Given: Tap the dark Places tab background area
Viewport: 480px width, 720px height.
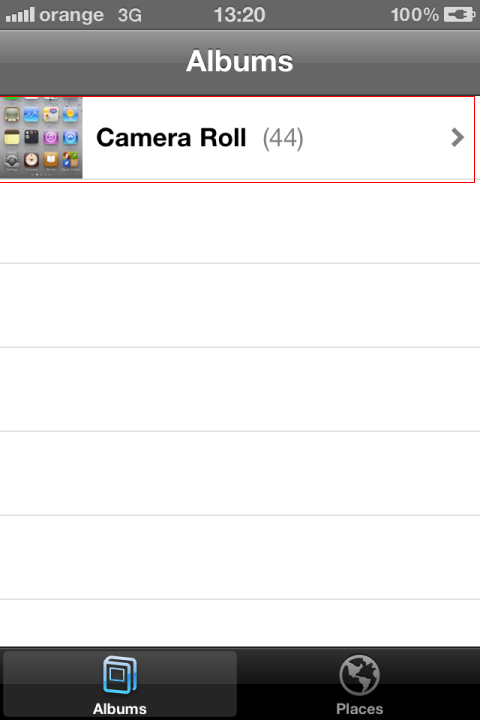Looking at the screenshot, I should coord(359,683).
